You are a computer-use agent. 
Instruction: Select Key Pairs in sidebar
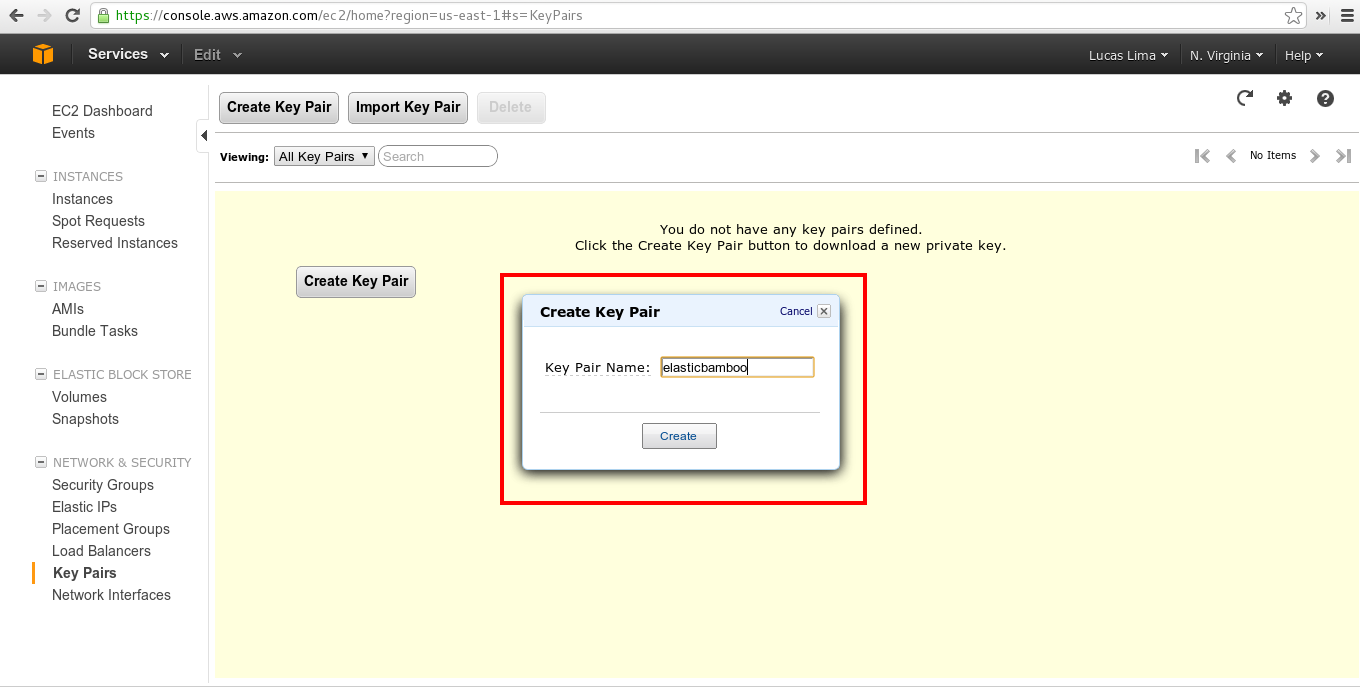tap(85, 573)
